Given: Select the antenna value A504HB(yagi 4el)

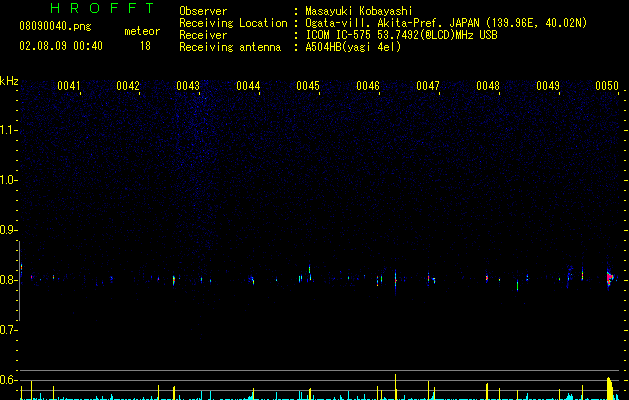Looking at the screenshot, I should 353,47.
